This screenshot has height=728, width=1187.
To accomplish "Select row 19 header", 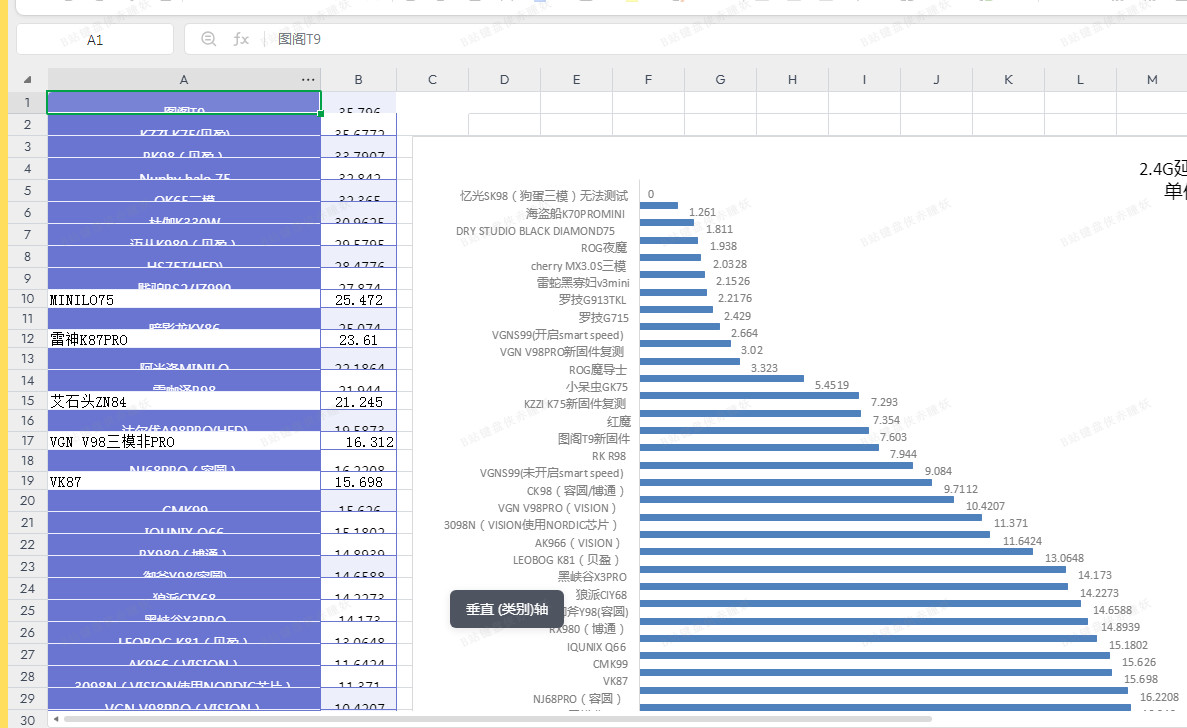I will [27, 480].
